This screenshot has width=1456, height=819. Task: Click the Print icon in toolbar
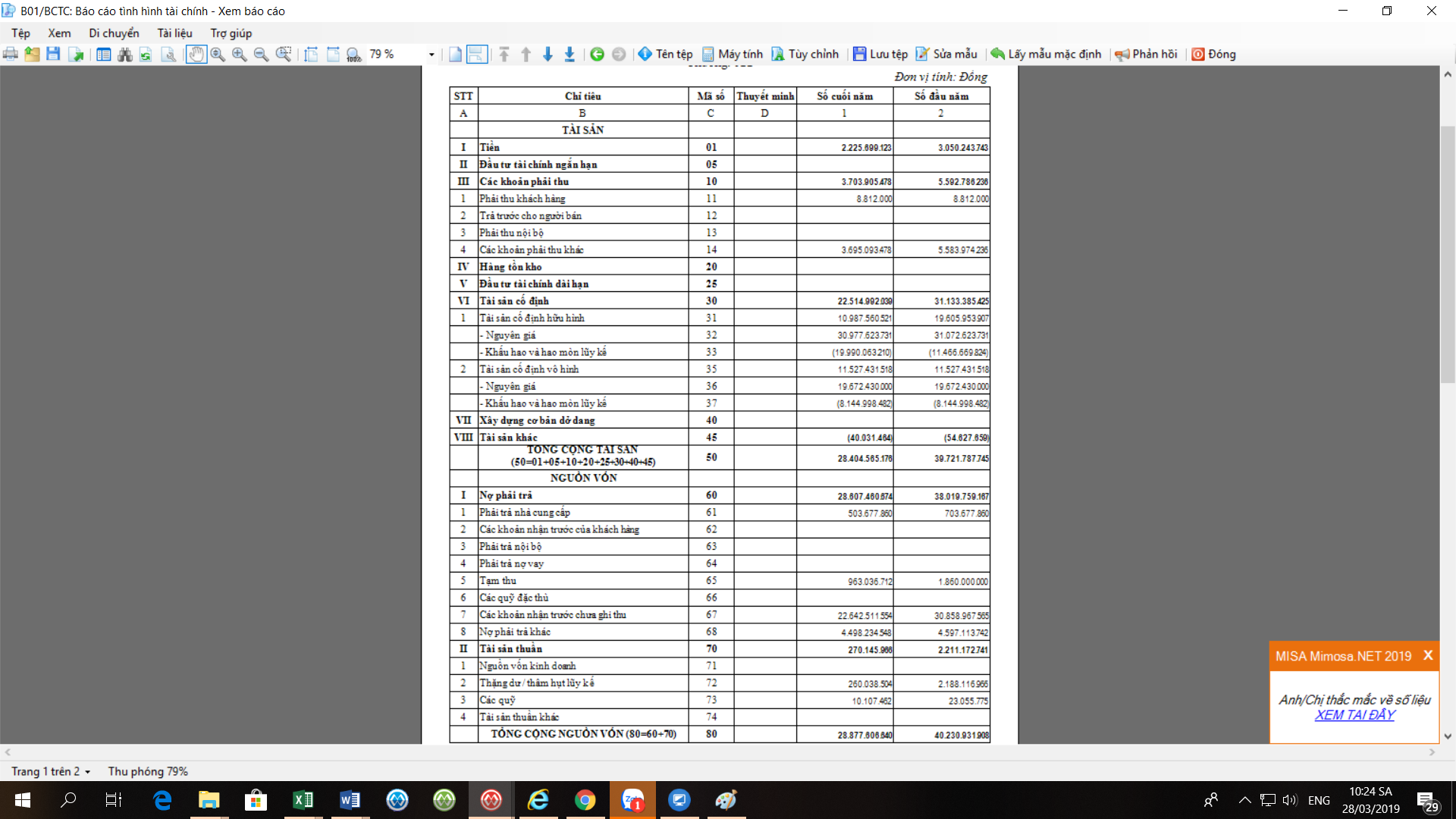(x=11, y=54)
